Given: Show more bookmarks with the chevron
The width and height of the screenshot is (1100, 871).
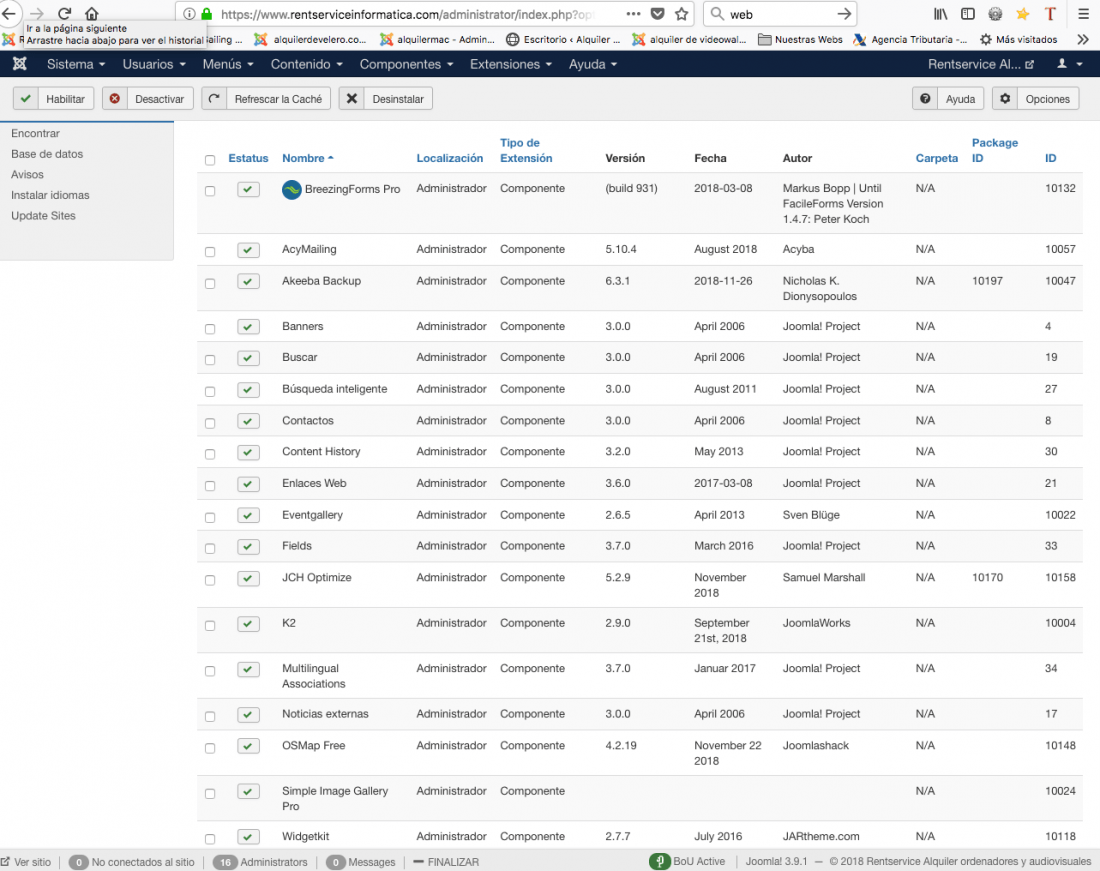Looking at the screenshot, I should coord(1083,39).
